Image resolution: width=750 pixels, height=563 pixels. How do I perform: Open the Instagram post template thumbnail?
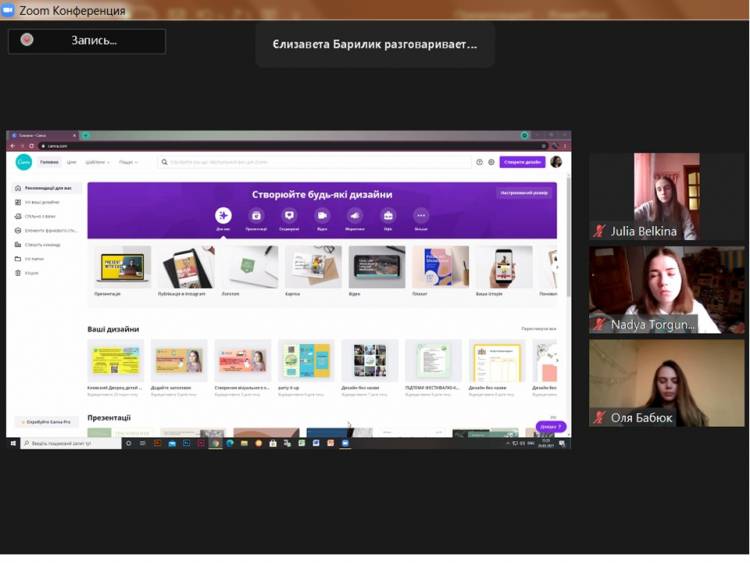[x=181, y=268]
